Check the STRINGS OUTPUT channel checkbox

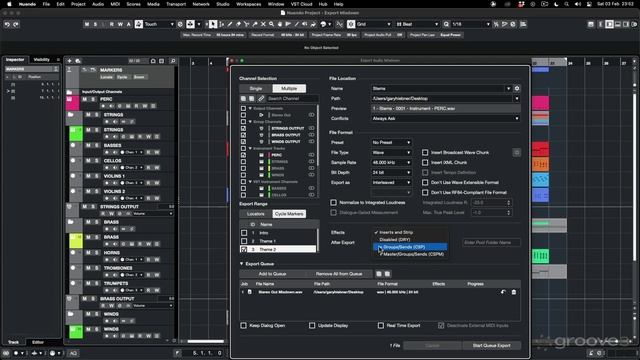tap(244, 128)
